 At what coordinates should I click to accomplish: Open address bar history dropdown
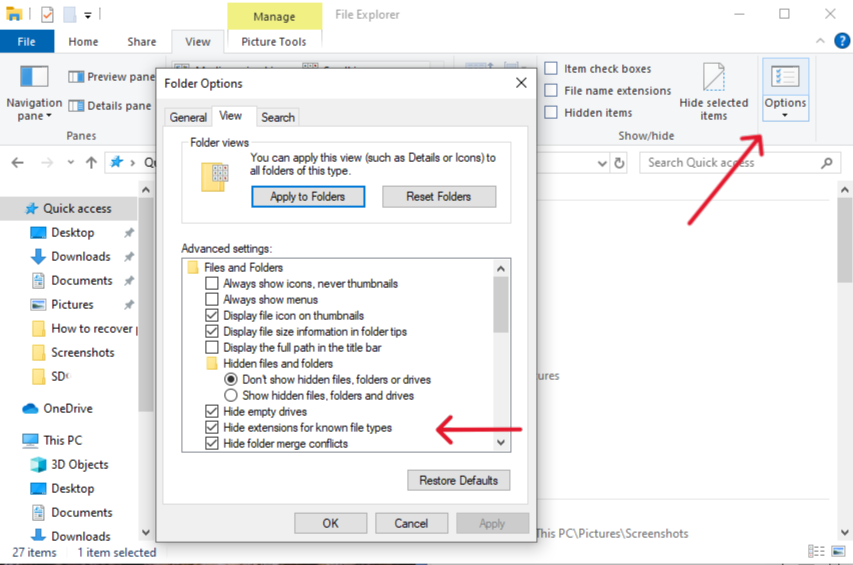pyautogui.click(x=602, y=163)
